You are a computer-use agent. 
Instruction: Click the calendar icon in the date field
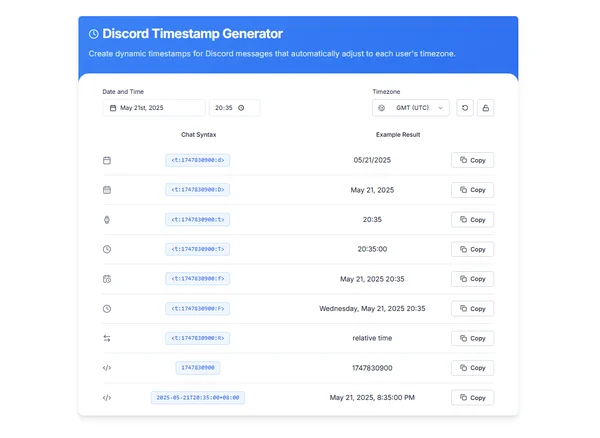point(113,108)
